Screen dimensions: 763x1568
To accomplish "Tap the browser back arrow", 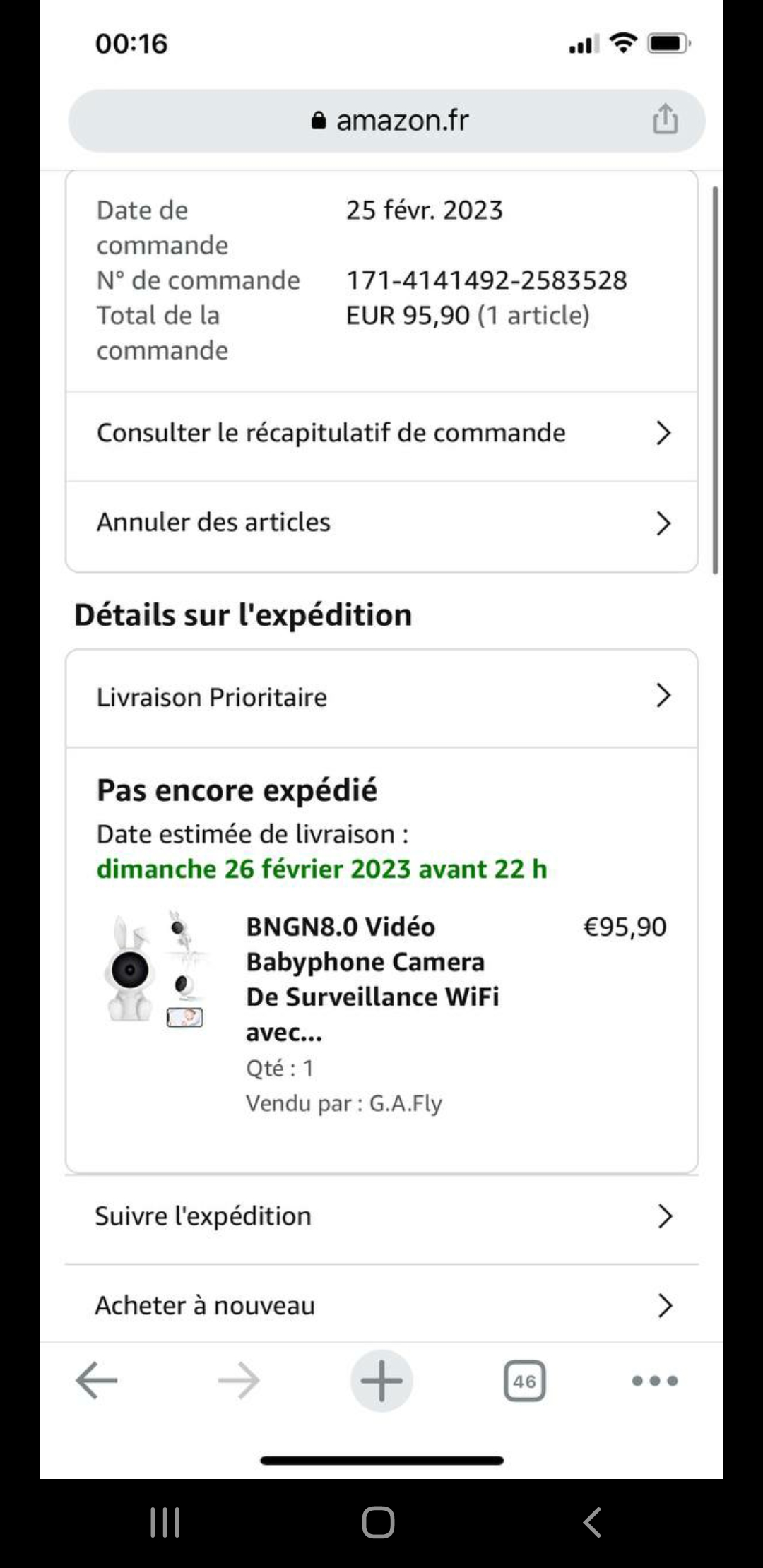I will coord(97,1380).
